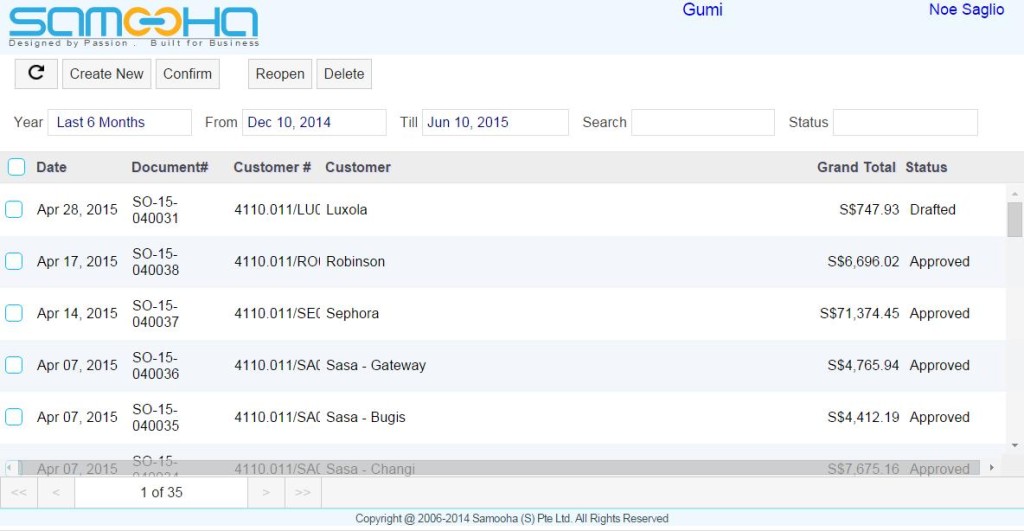Click grand total S$4,765.94

[863, 365]
